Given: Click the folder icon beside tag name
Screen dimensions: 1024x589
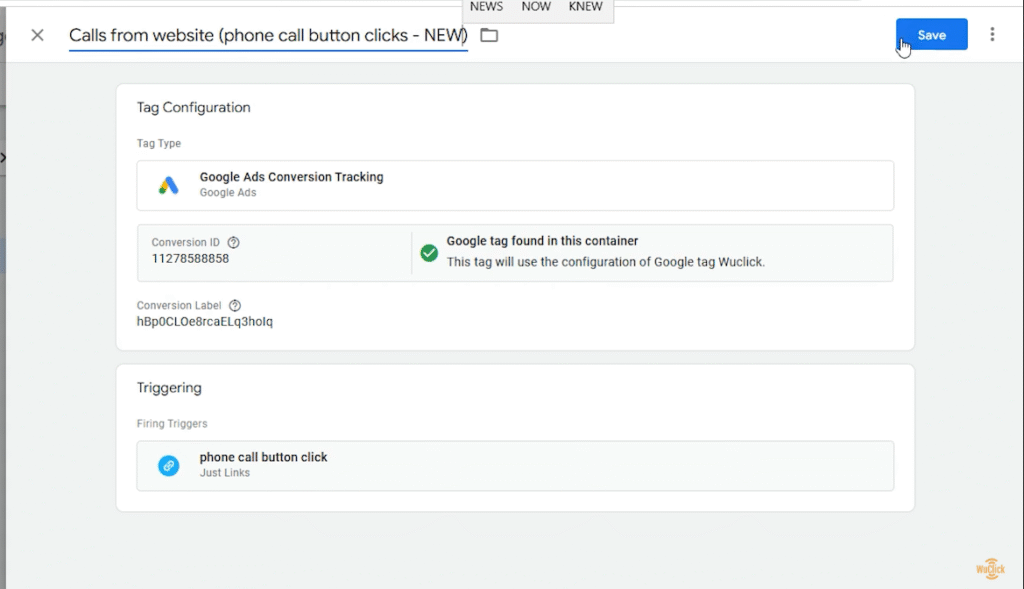Looking at the screenshot, I should (489, 35).
